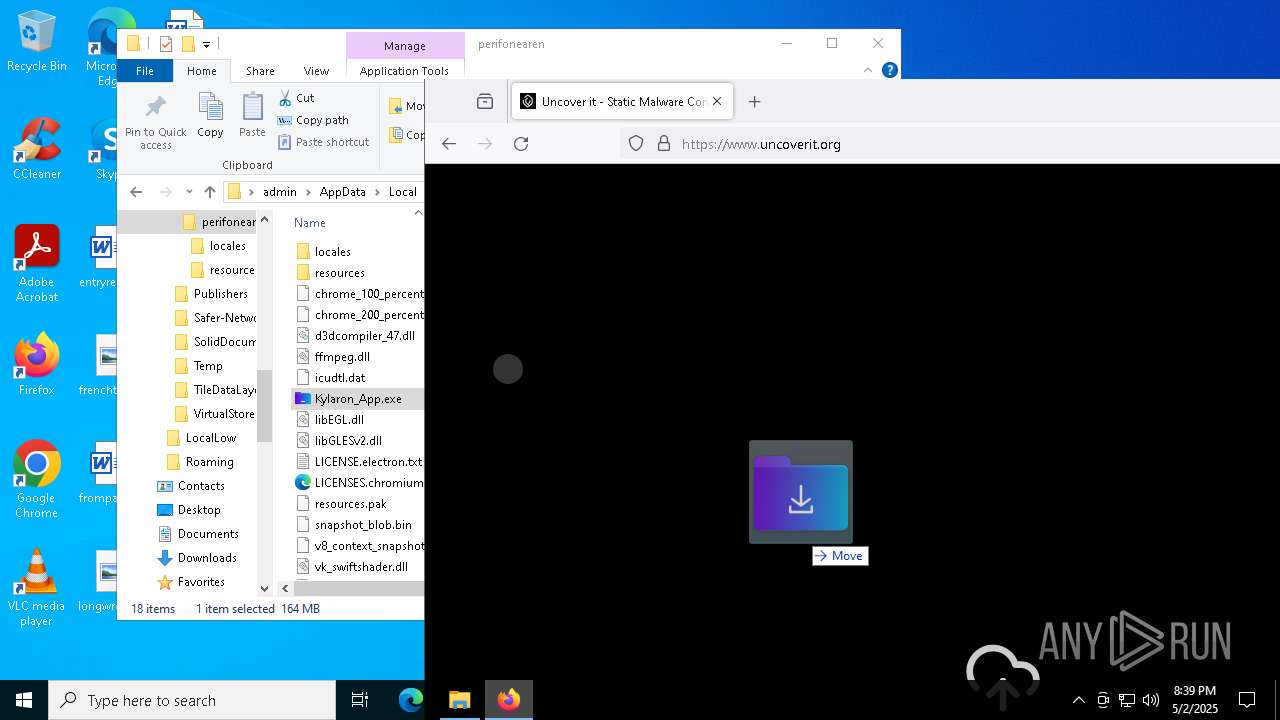
Task: Show hidden system tray icons
Action: click(1078, 700)
